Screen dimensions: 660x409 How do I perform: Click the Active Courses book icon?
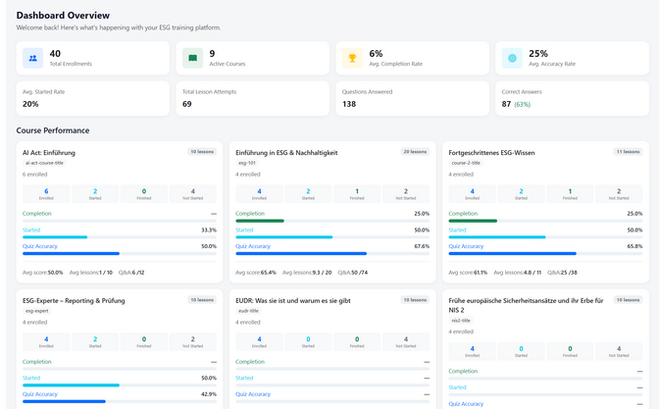pos(192,58)
